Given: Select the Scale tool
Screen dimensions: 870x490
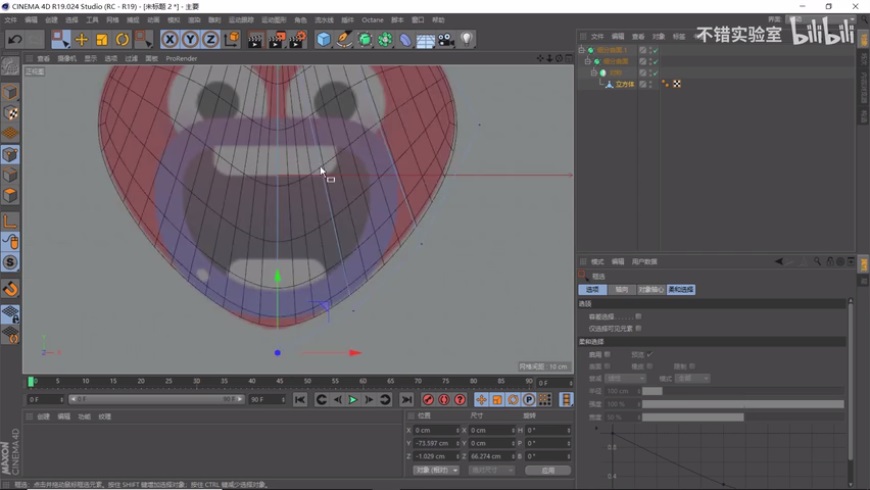Looking at the screenshot, I should (x=102, y=39).
